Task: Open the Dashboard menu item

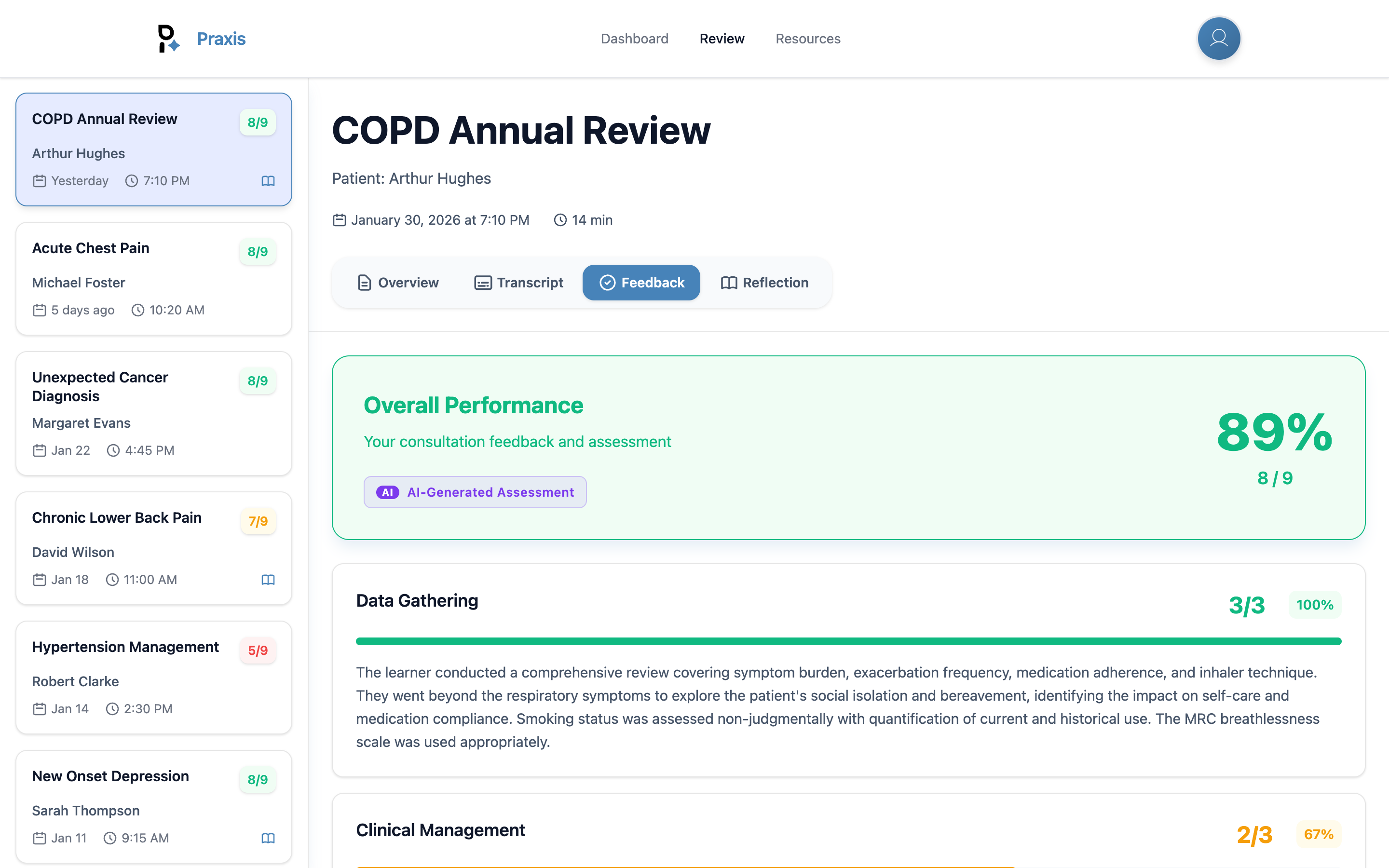Action: point(634,39)
